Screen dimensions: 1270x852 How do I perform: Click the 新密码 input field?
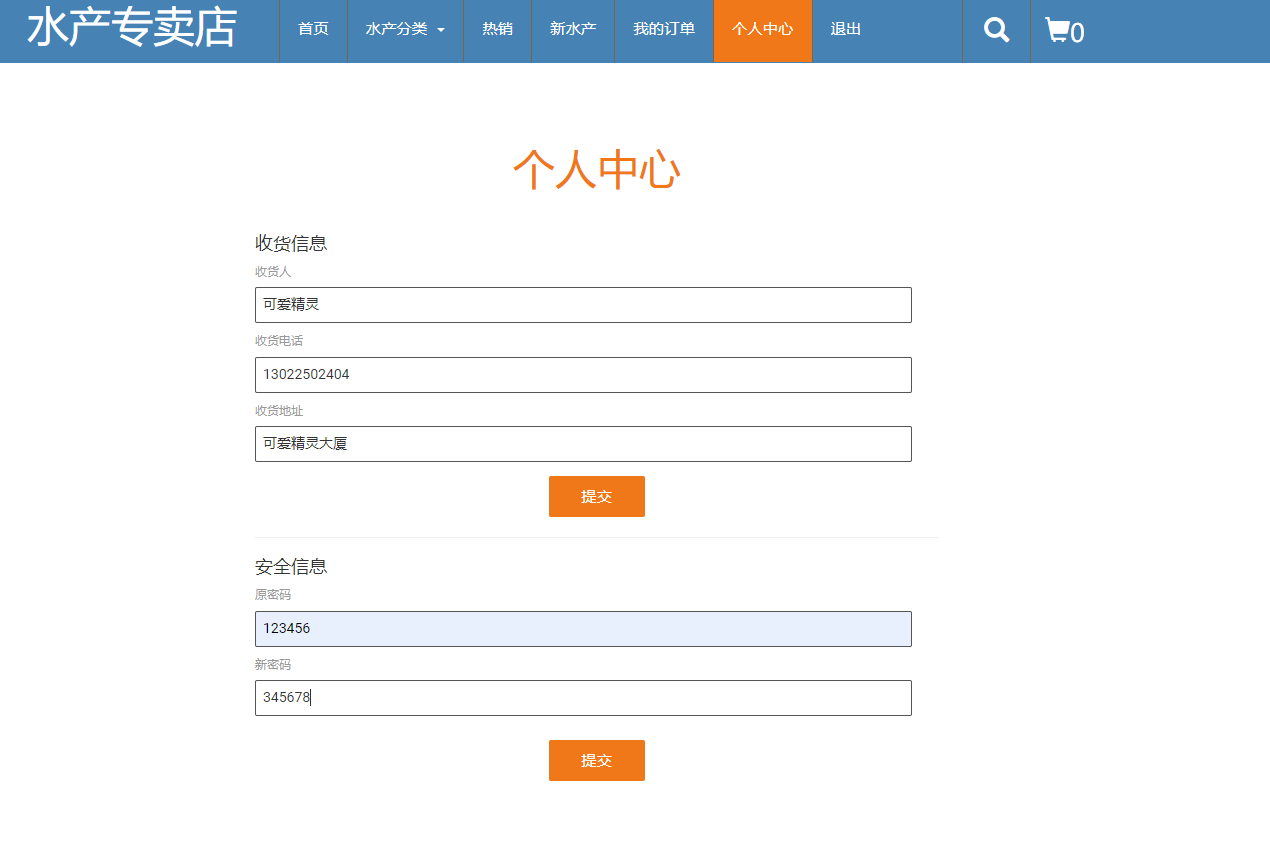point(583,698)
